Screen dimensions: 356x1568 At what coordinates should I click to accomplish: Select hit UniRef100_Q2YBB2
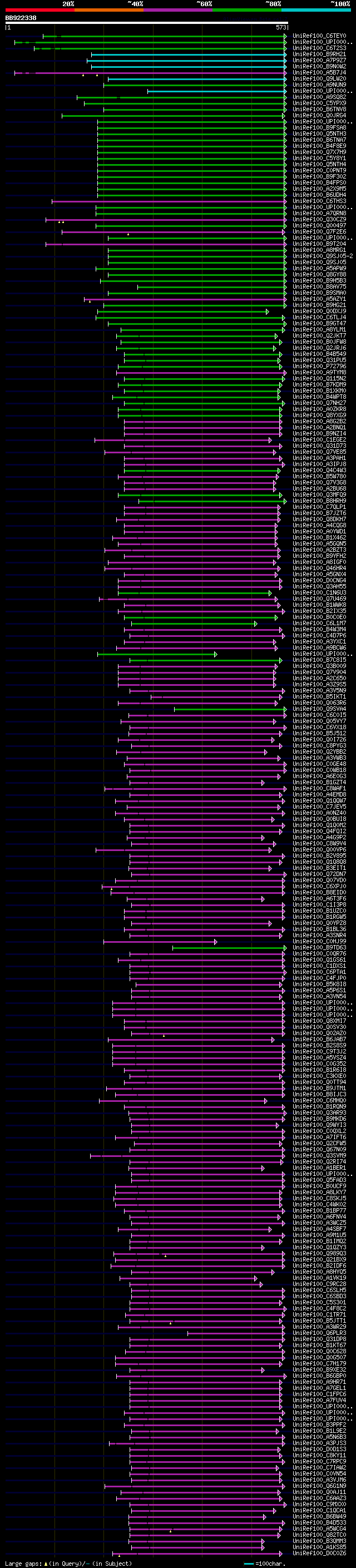click(x=319, y=753)
